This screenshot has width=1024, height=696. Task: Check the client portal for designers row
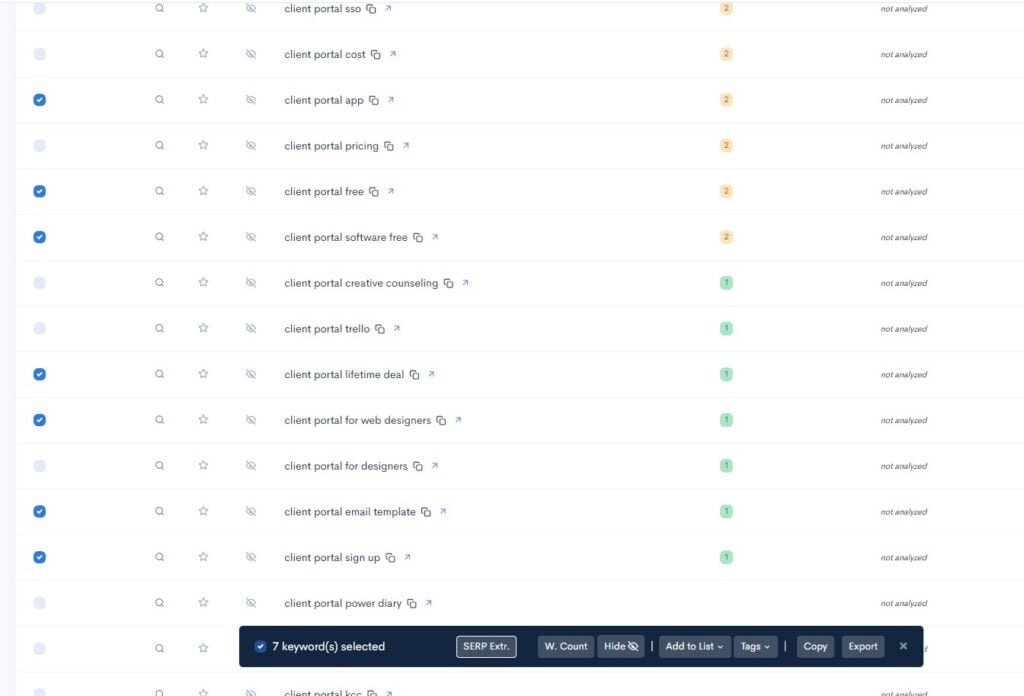point(39,466)
